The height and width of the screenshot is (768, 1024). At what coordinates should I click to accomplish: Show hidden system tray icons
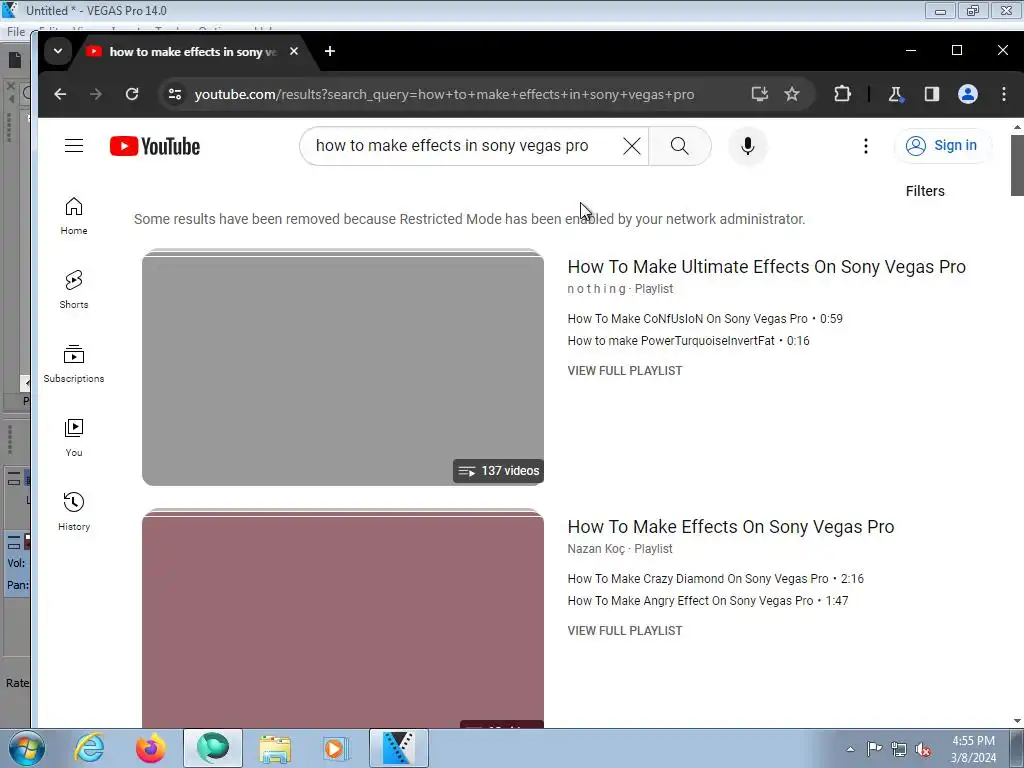click(x=850, y=749)
